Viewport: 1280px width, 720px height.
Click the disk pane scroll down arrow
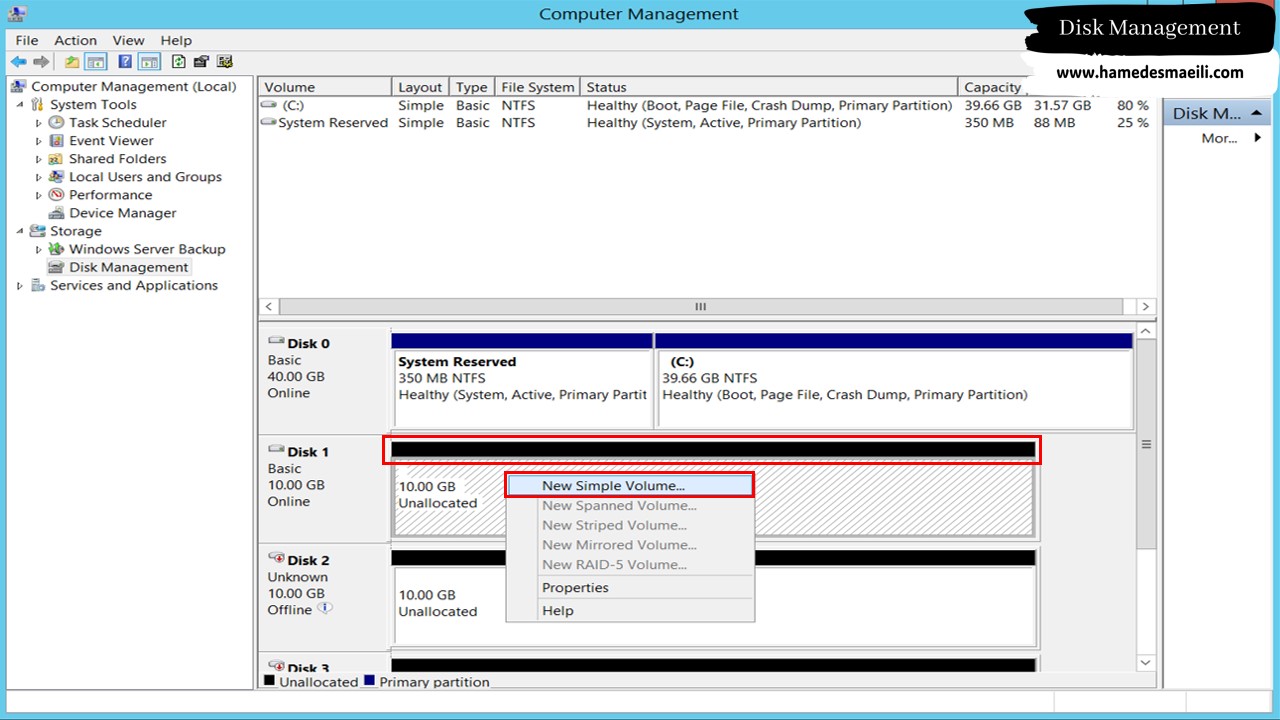point(1146,662)
